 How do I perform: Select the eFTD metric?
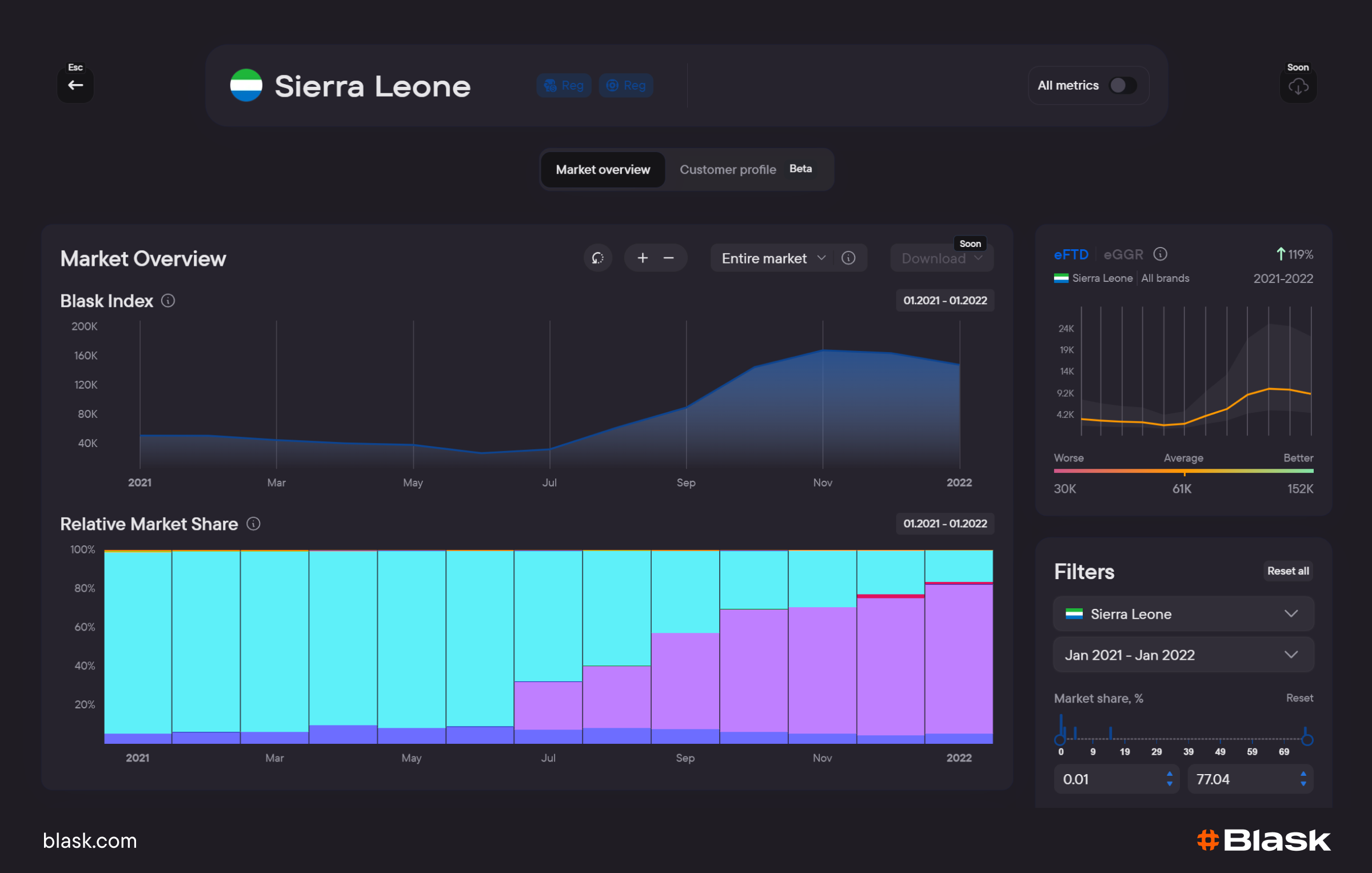click(1071, 254)
